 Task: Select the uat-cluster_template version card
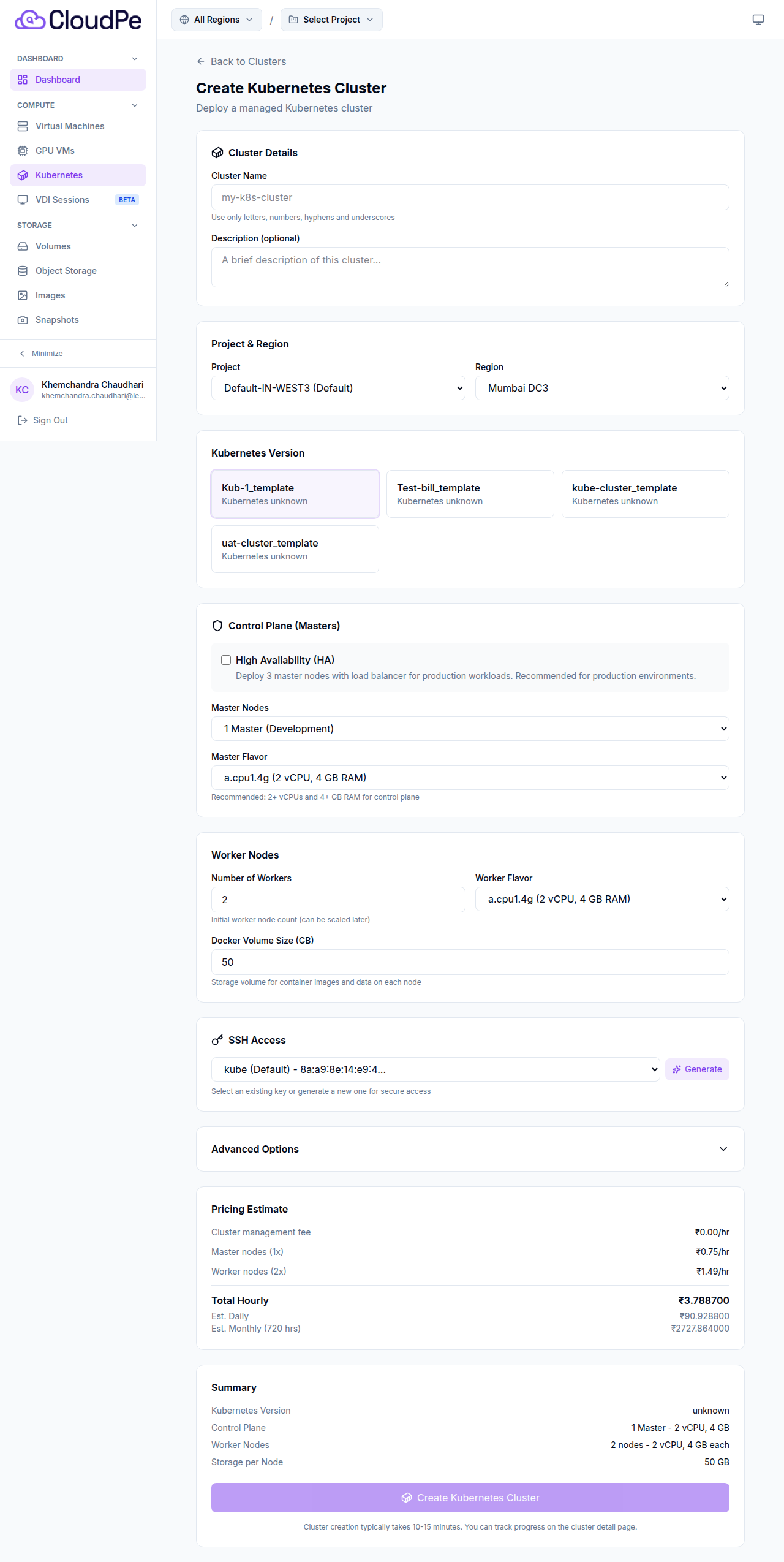[x=295, y=549]
